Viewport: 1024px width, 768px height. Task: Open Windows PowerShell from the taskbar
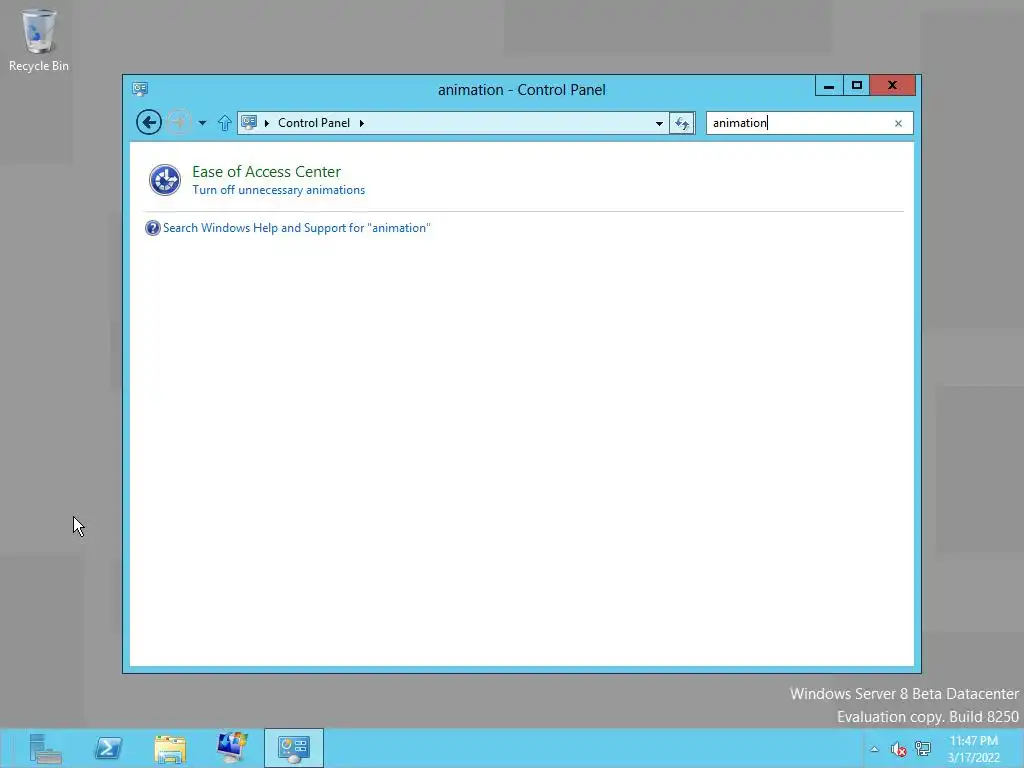[108, 748]
